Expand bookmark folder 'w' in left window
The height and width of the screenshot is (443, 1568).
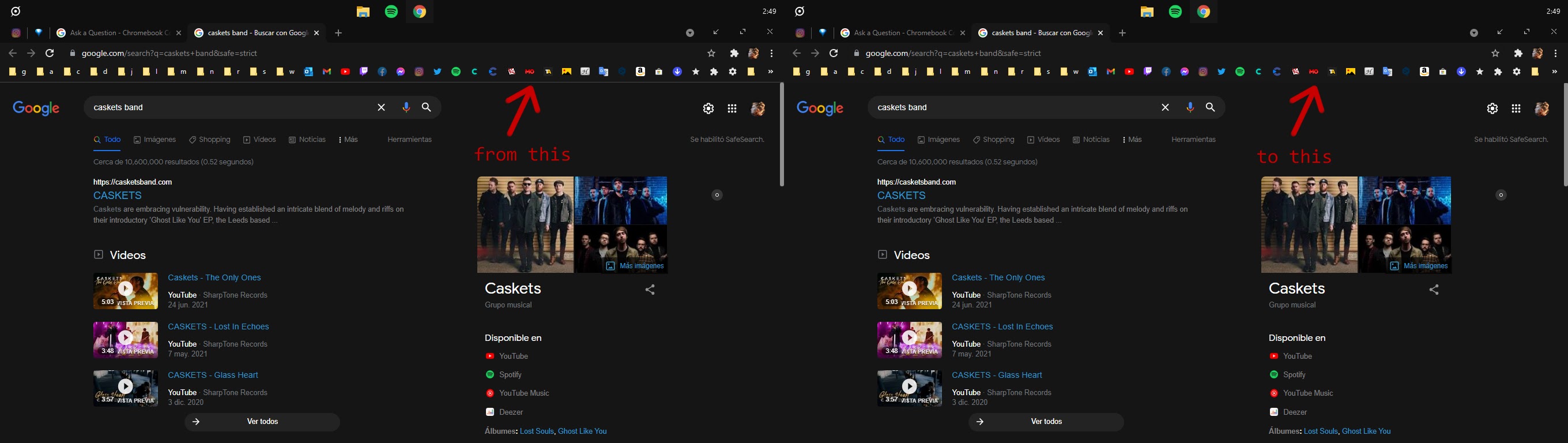pos(286,72)
